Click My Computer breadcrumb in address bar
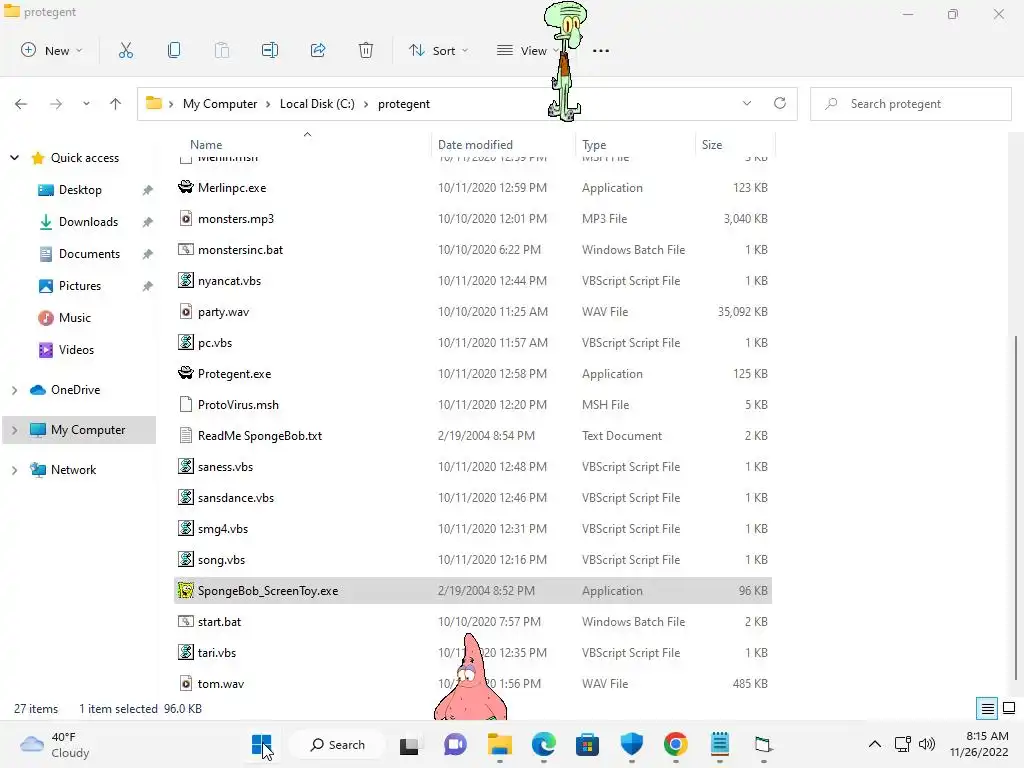Image resolution: width=1024 pixels, height=768 pixels. pyautogui.click(x=220, y=104)
